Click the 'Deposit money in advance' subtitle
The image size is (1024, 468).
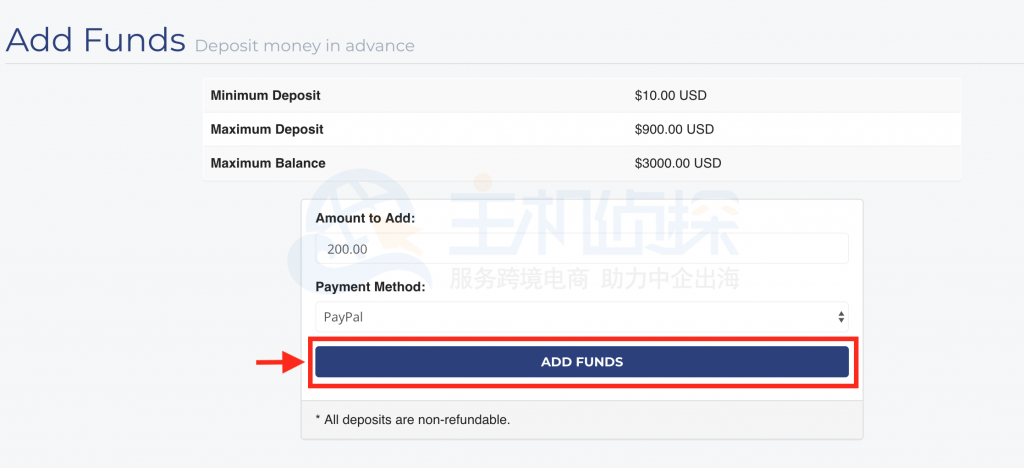pyautogui.click(x=304, y=46)
